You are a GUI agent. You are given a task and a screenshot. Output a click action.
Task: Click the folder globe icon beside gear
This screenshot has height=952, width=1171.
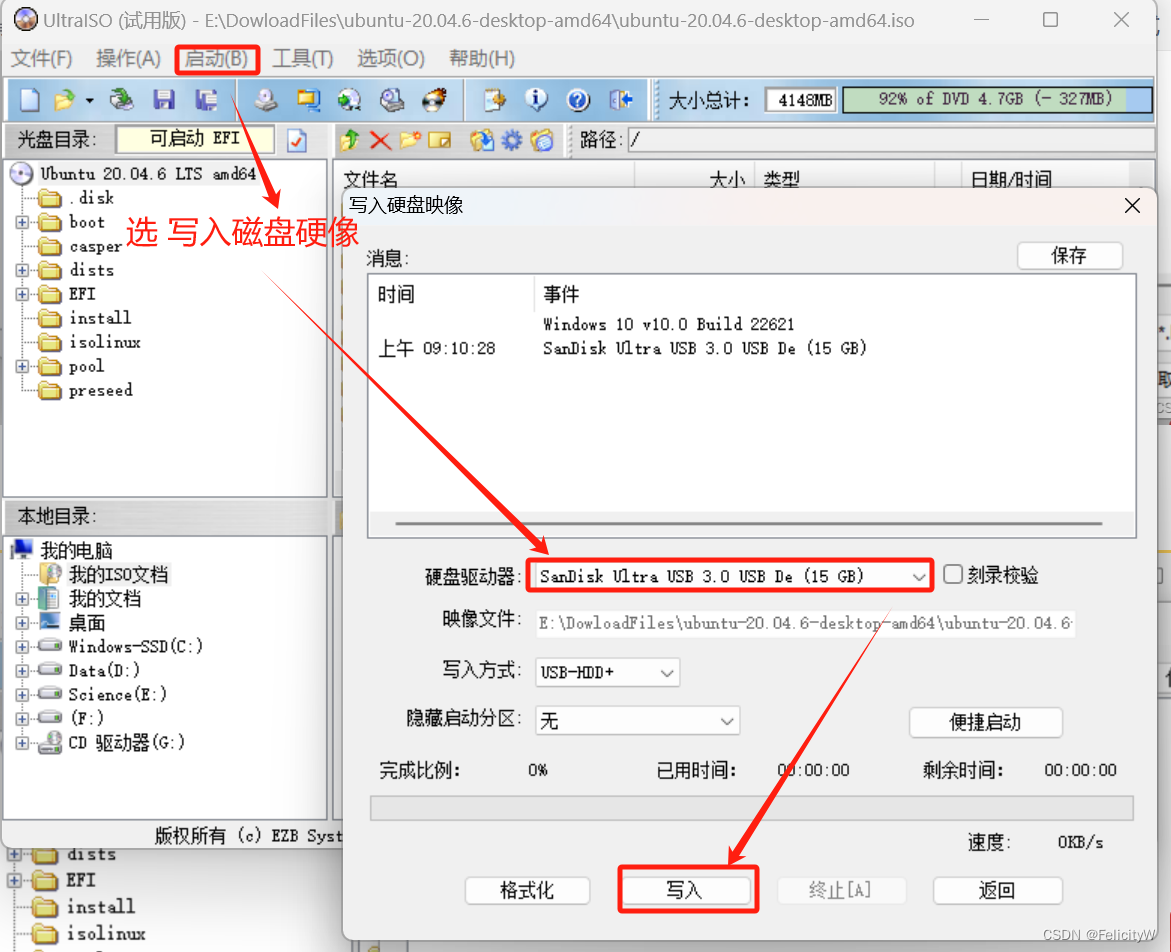(542, 140)
